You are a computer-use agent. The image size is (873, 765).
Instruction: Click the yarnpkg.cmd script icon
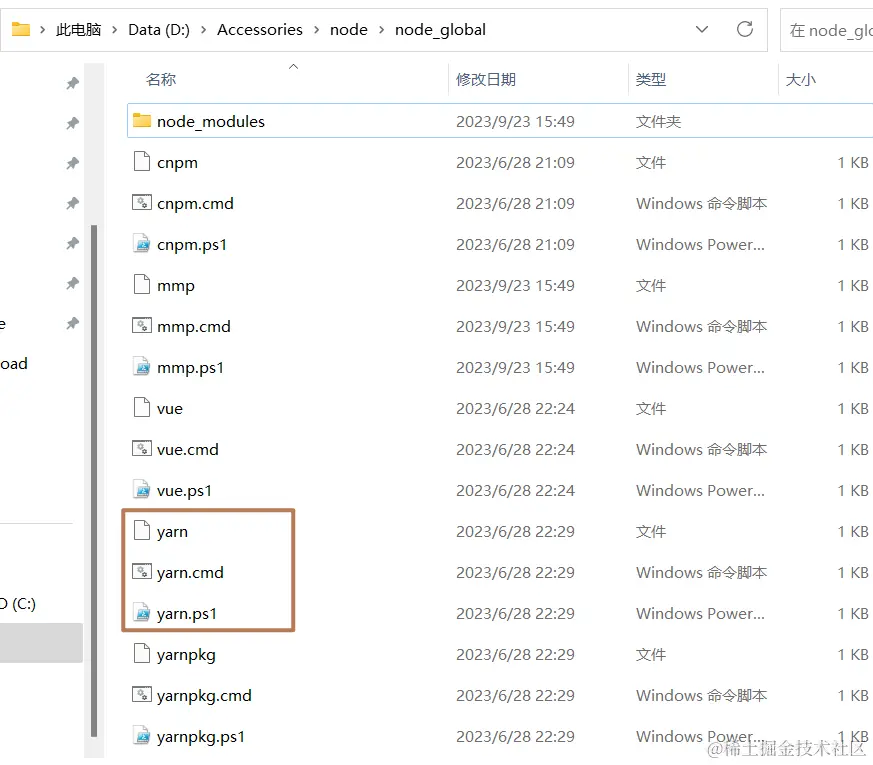pos(142,695)
